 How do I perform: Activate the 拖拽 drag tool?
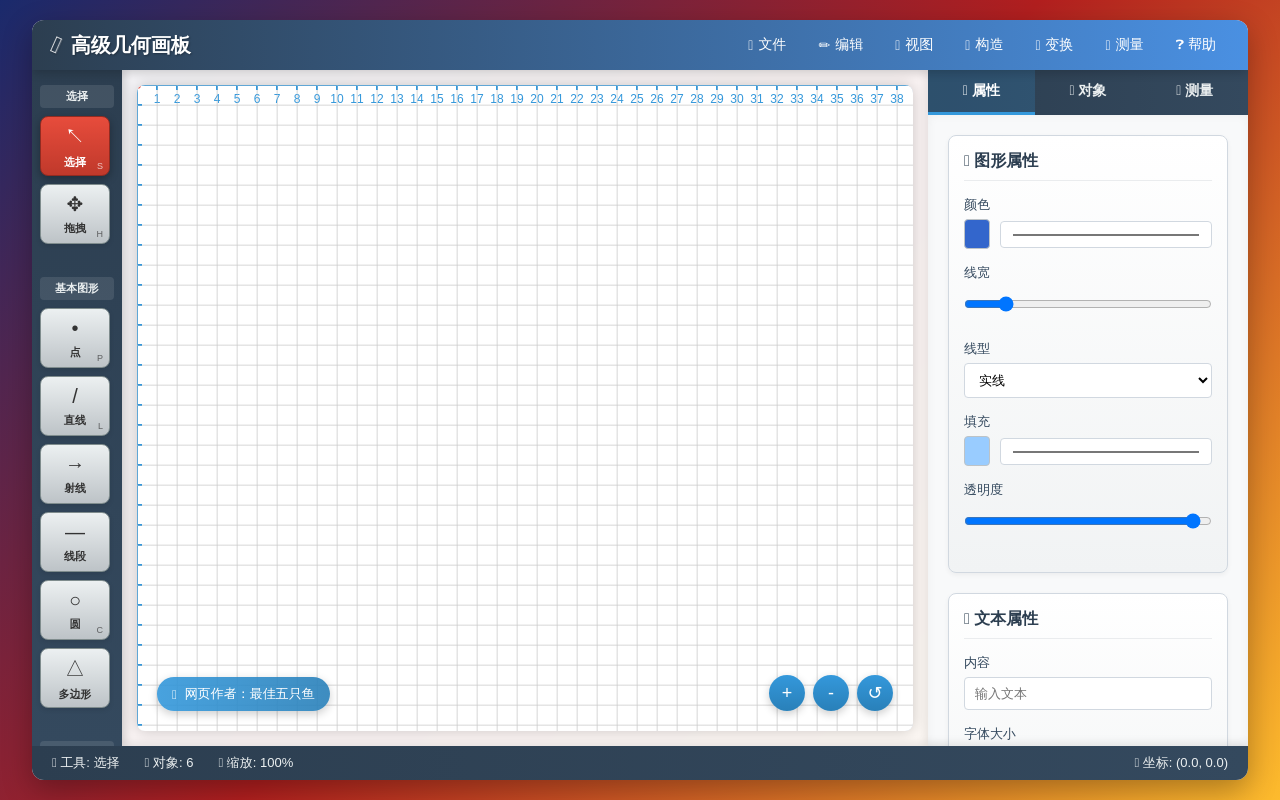tap(75, 214)
